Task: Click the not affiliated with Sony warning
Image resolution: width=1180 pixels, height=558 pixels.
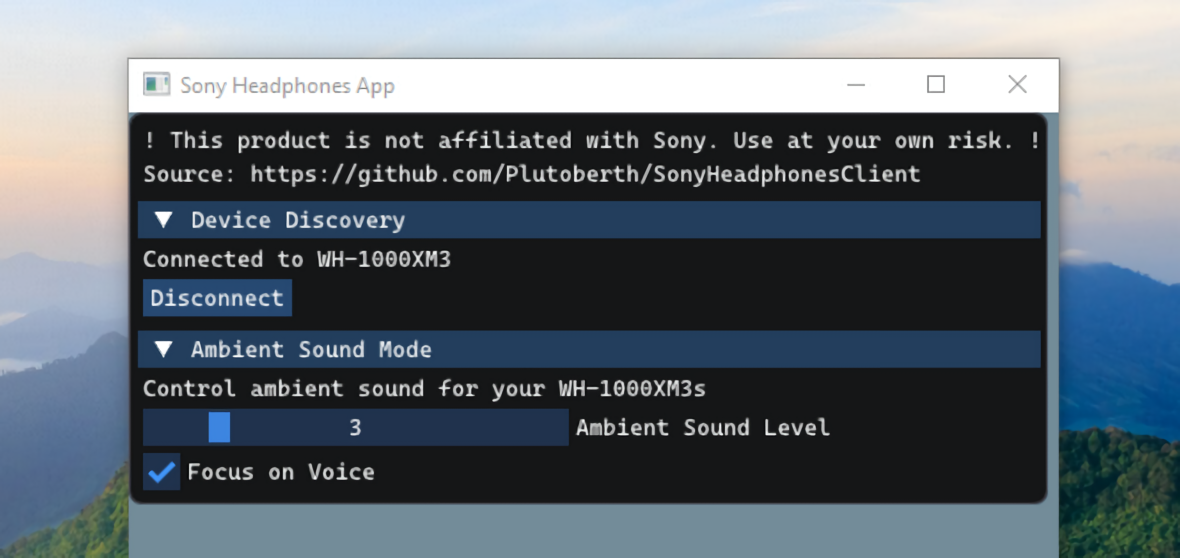Action: click(590, 140)
